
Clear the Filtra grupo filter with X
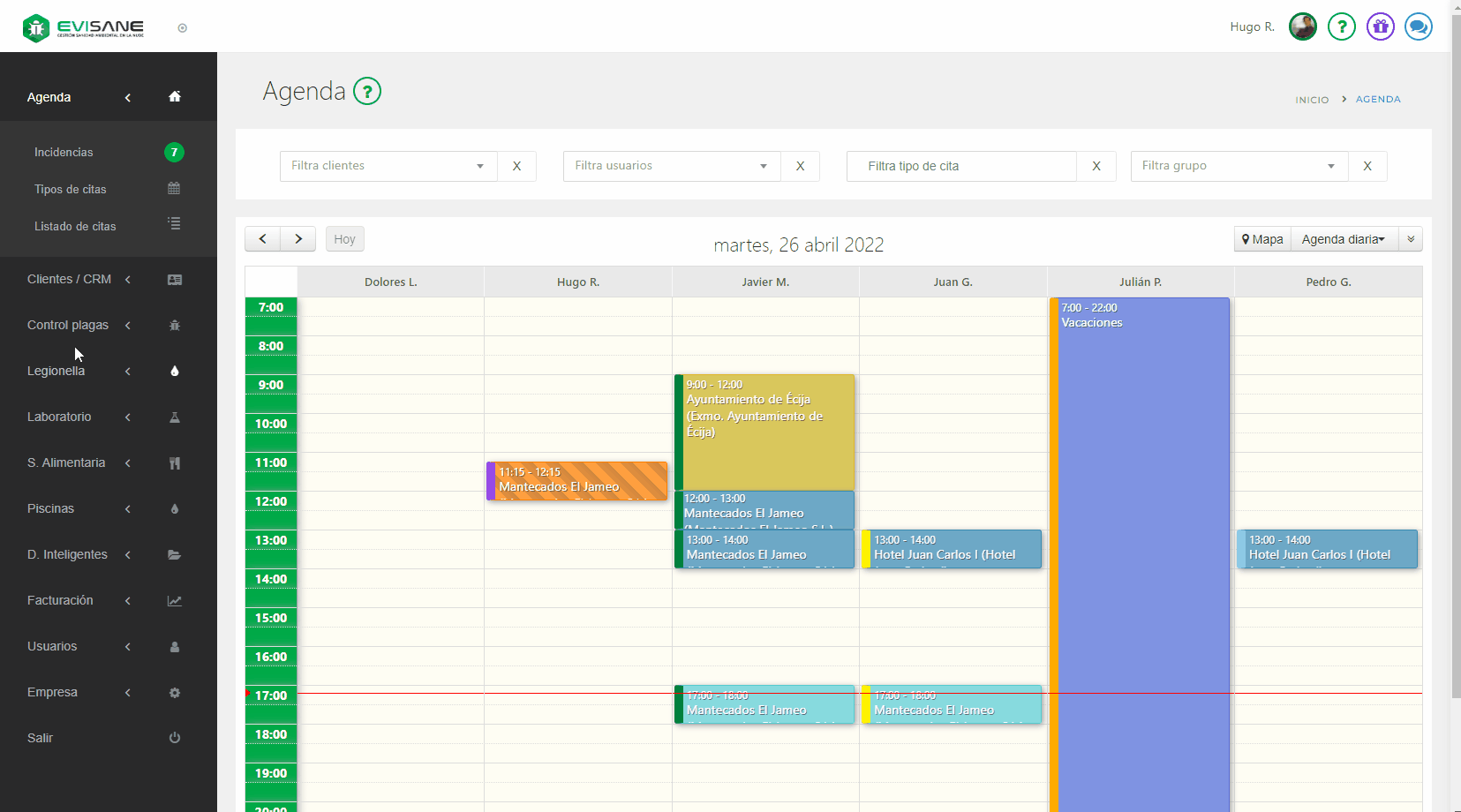click(x=1367, y=166)
